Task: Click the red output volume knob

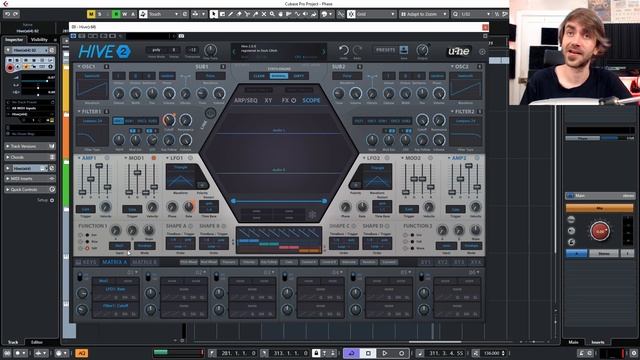Action: tap(600, 231)
